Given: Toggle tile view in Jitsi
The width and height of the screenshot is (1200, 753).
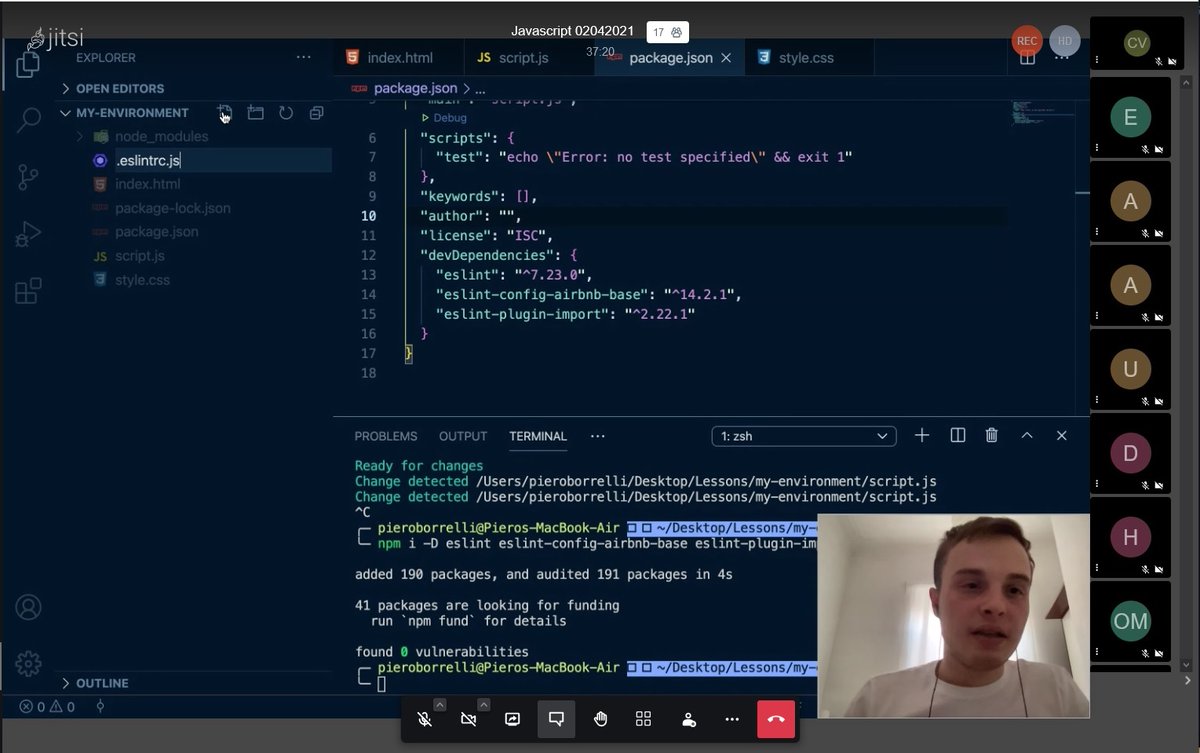Looking at the screenshot, I should pyautogui.click(x=644, y=719).
